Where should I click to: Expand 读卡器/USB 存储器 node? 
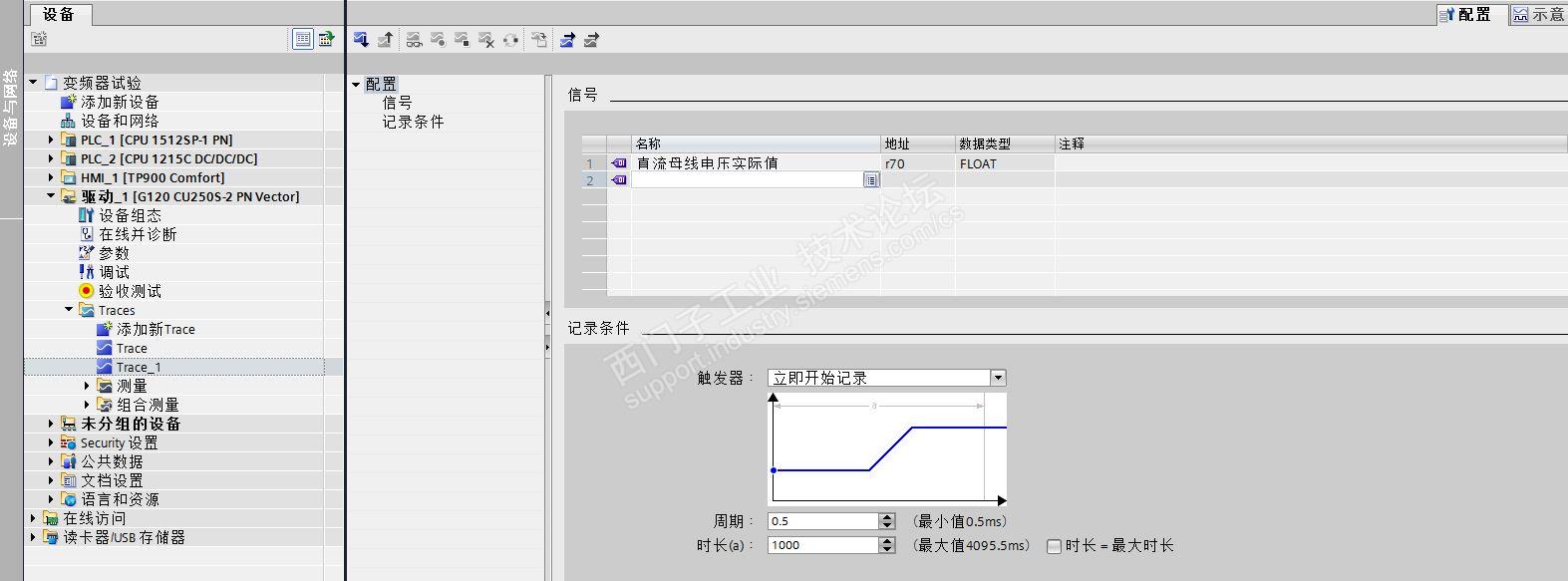33,537
